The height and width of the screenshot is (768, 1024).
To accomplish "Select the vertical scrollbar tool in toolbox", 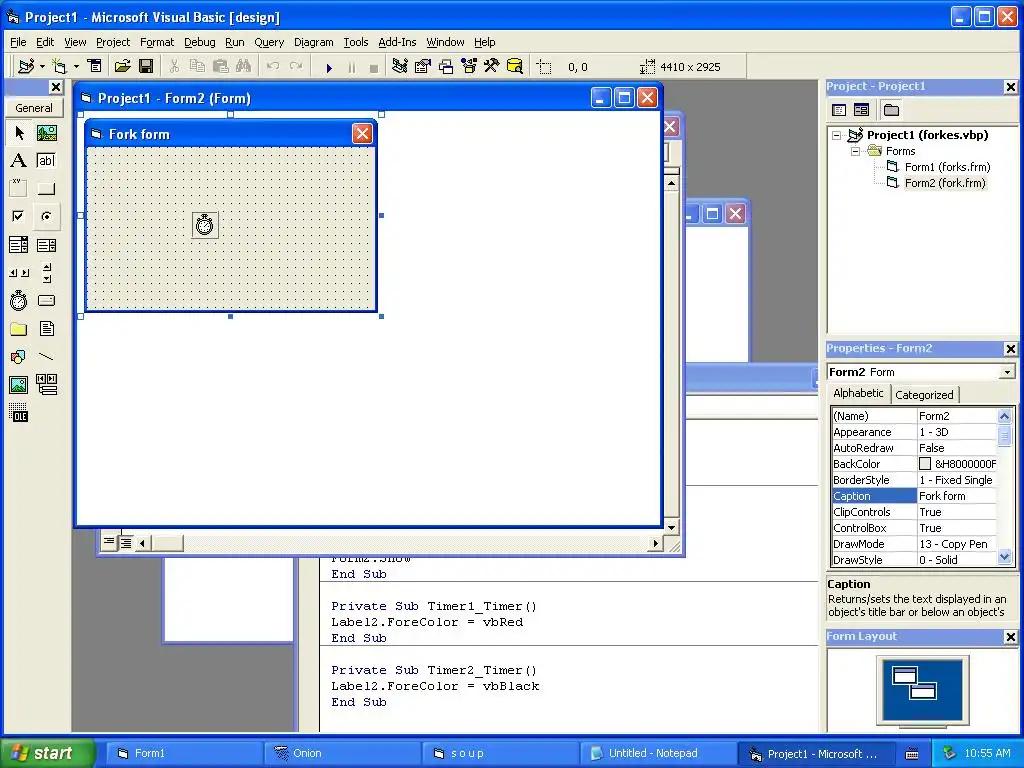I will pos(46,273).
